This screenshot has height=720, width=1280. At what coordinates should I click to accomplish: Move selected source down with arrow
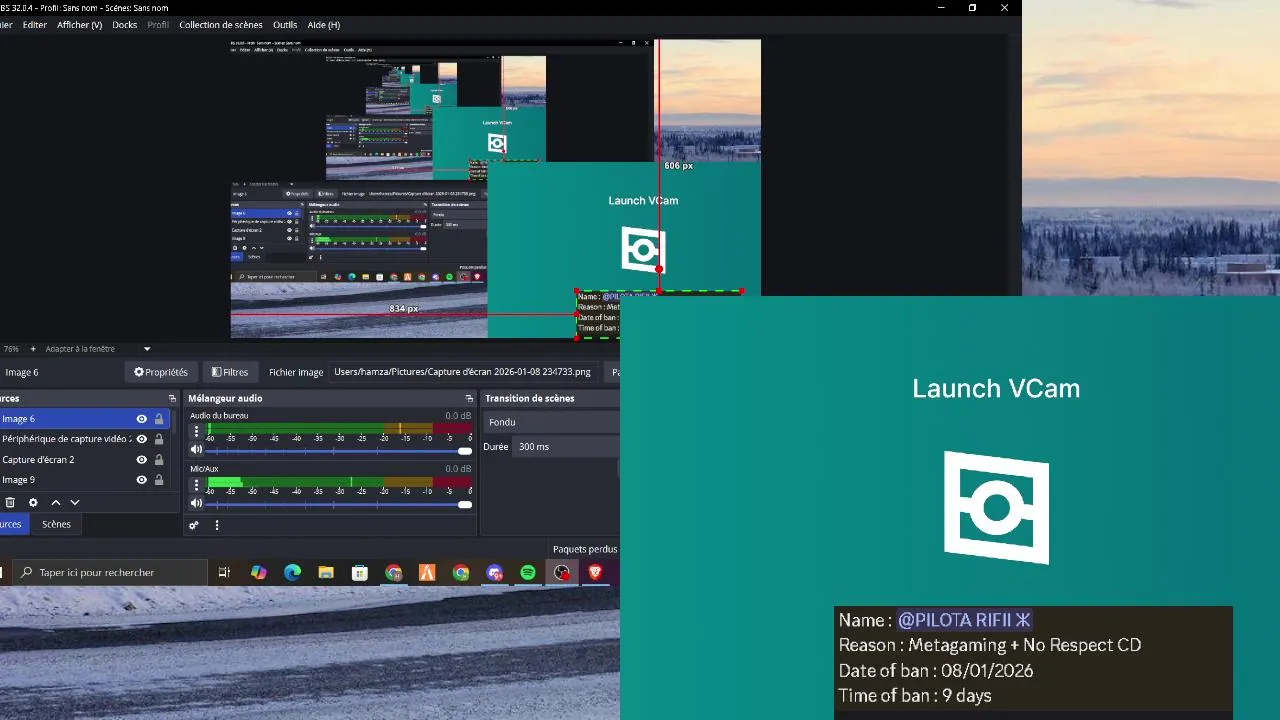(74, 503)
